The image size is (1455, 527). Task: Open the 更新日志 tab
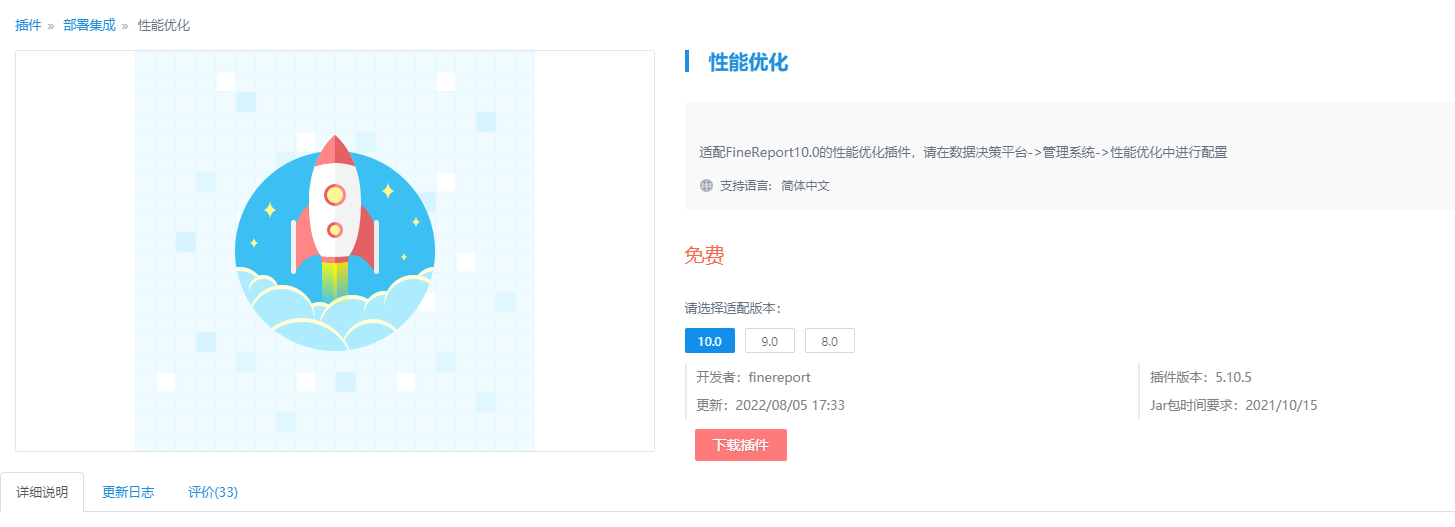[128, 492]
